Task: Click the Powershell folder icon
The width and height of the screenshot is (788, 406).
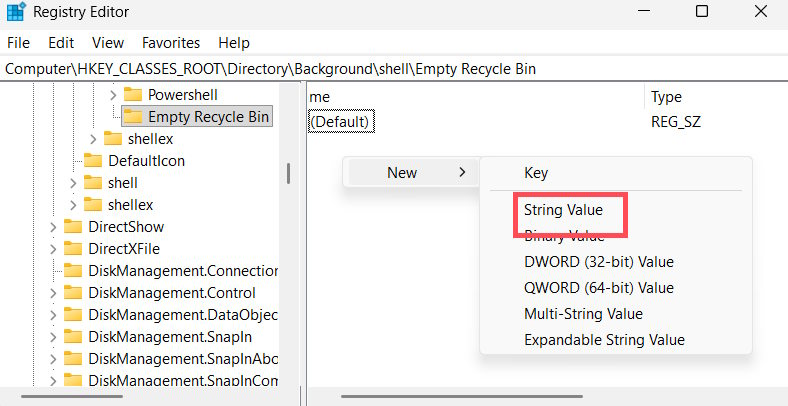Action: 133,94
